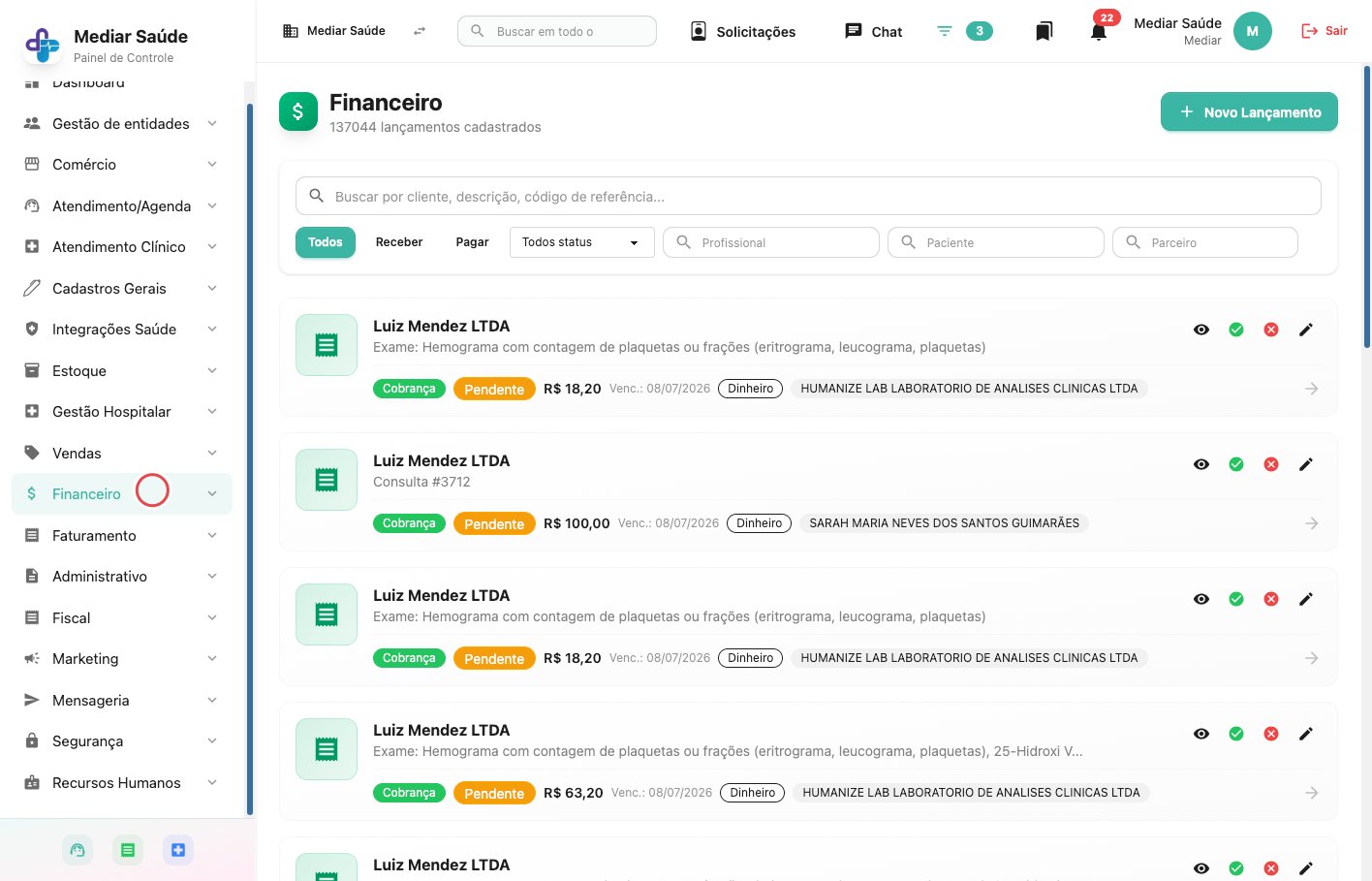The image size is (1372, 881).
Task: Click the Solicitações icon button
Action: tap(743, 31)
